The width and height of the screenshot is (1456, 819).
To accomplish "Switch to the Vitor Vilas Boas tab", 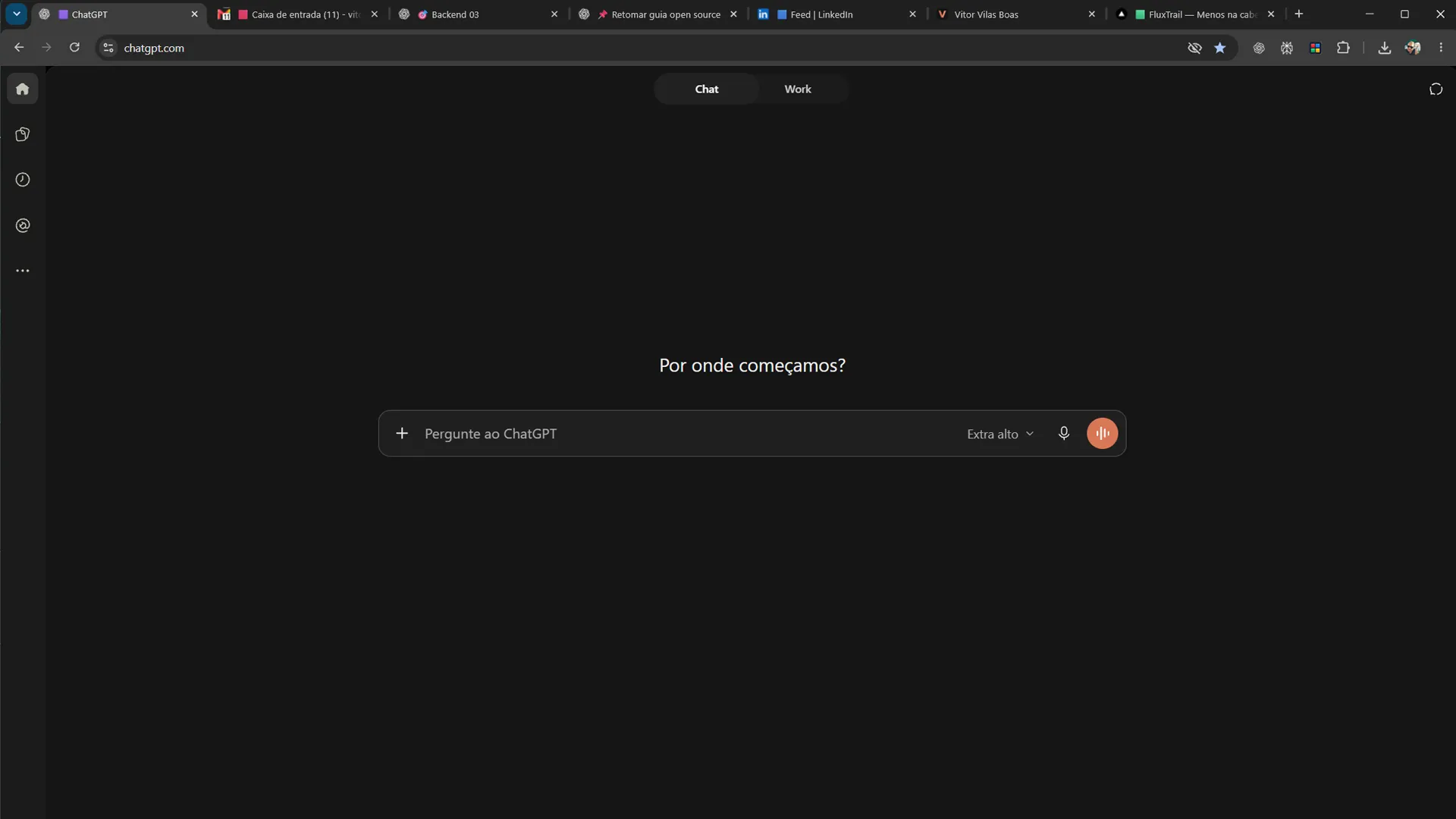I will tap(1015, 14).
